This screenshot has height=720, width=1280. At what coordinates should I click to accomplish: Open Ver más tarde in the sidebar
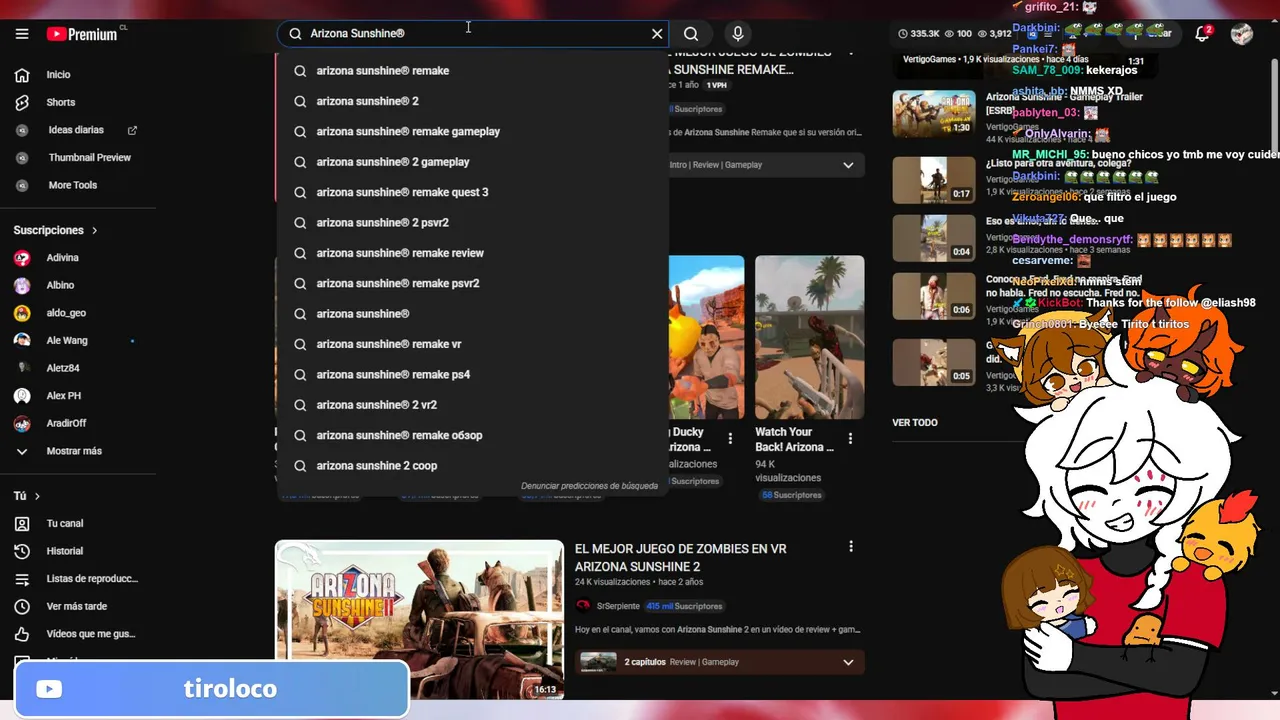tap(78, 606)
